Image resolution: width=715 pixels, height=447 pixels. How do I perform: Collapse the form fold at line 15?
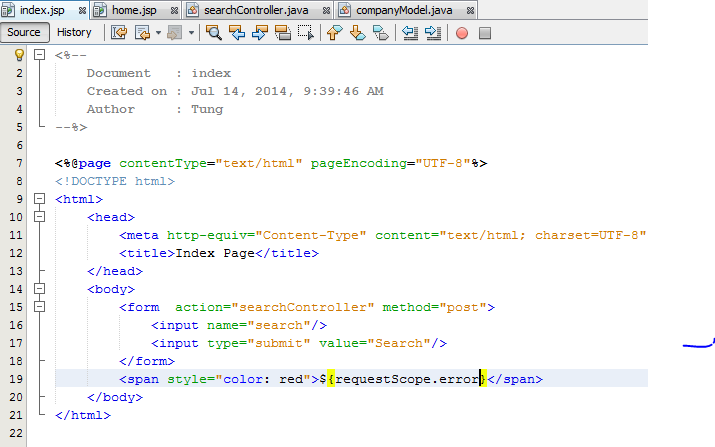tap(40, 307)
